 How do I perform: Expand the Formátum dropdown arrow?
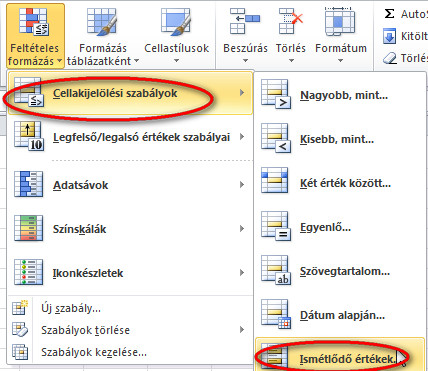[340, 61]
